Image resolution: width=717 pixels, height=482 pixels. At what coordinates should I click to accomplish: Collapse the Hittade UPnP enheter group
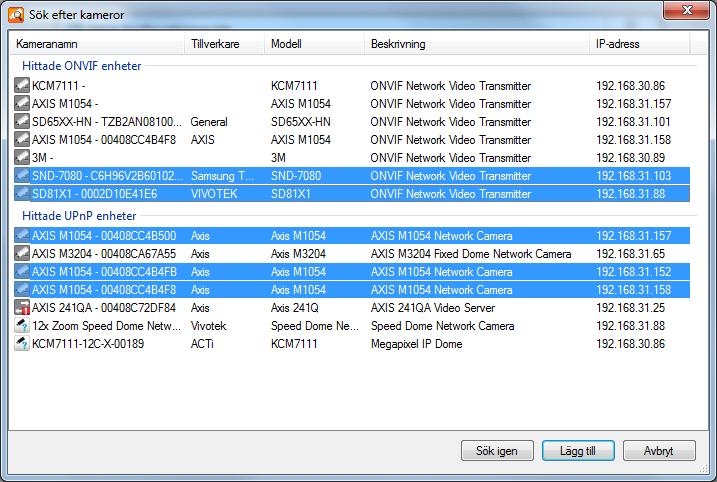(79, 216)
